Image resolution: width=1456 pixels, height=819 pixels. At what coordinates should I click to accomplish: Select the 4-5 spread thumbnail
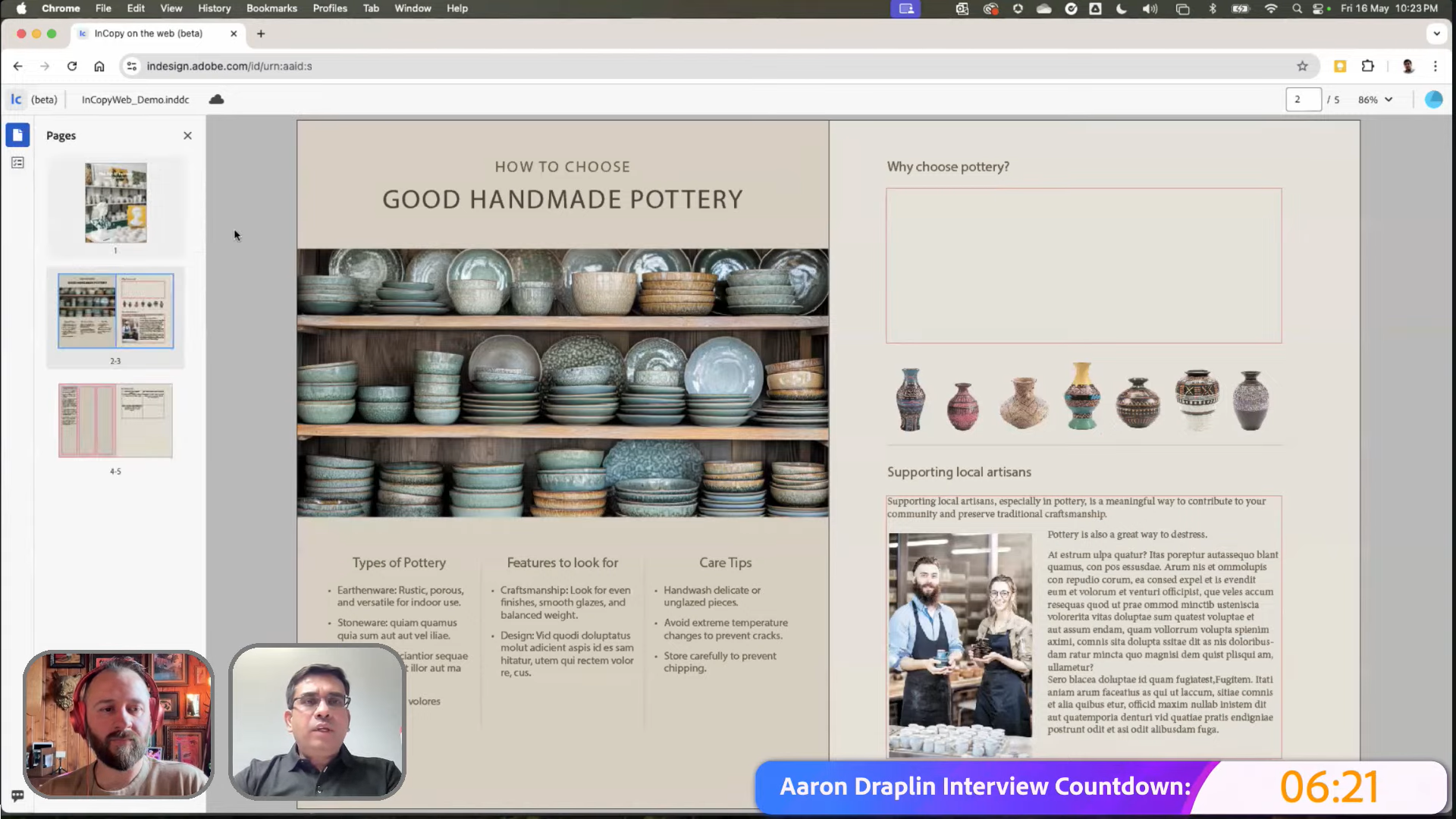(x=116, y=421)
